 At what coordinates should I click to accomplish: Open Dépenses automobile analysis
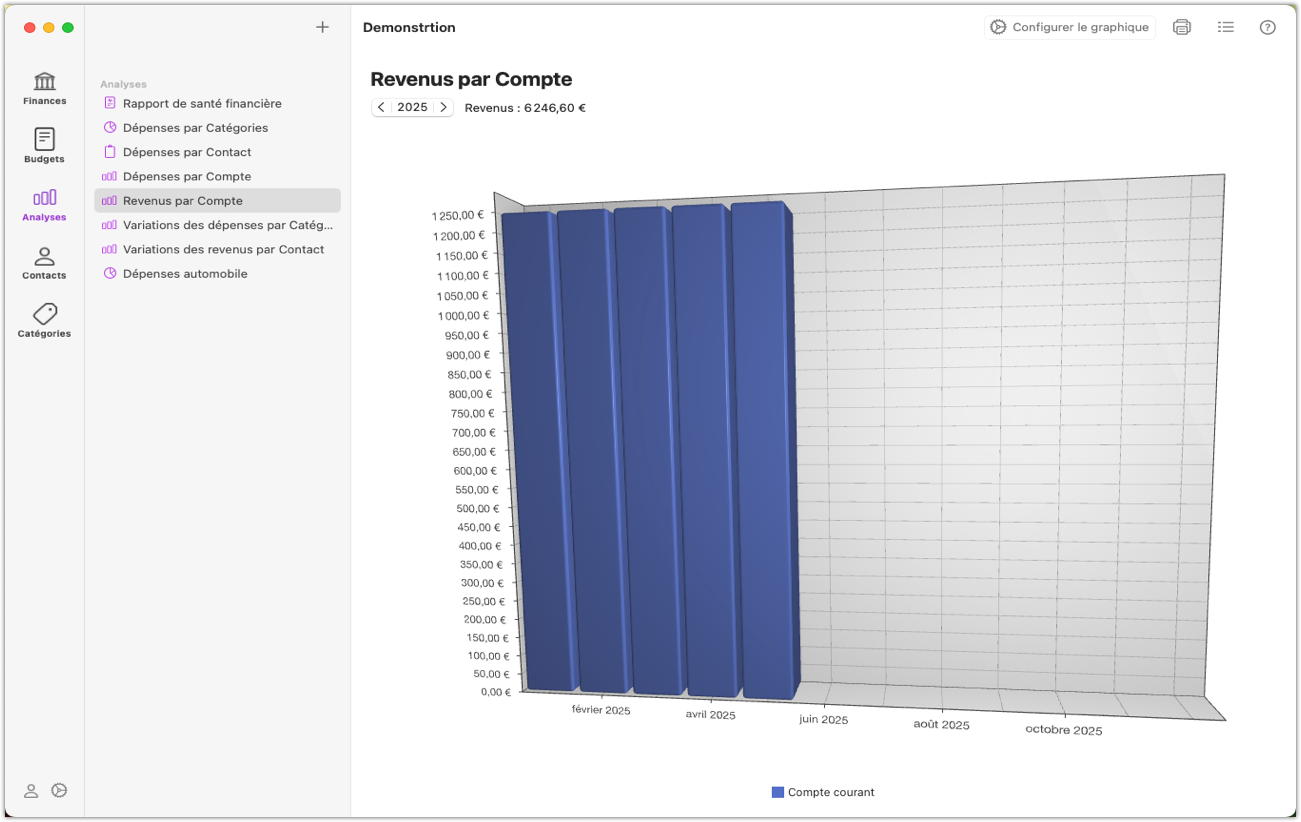point(217,274)
